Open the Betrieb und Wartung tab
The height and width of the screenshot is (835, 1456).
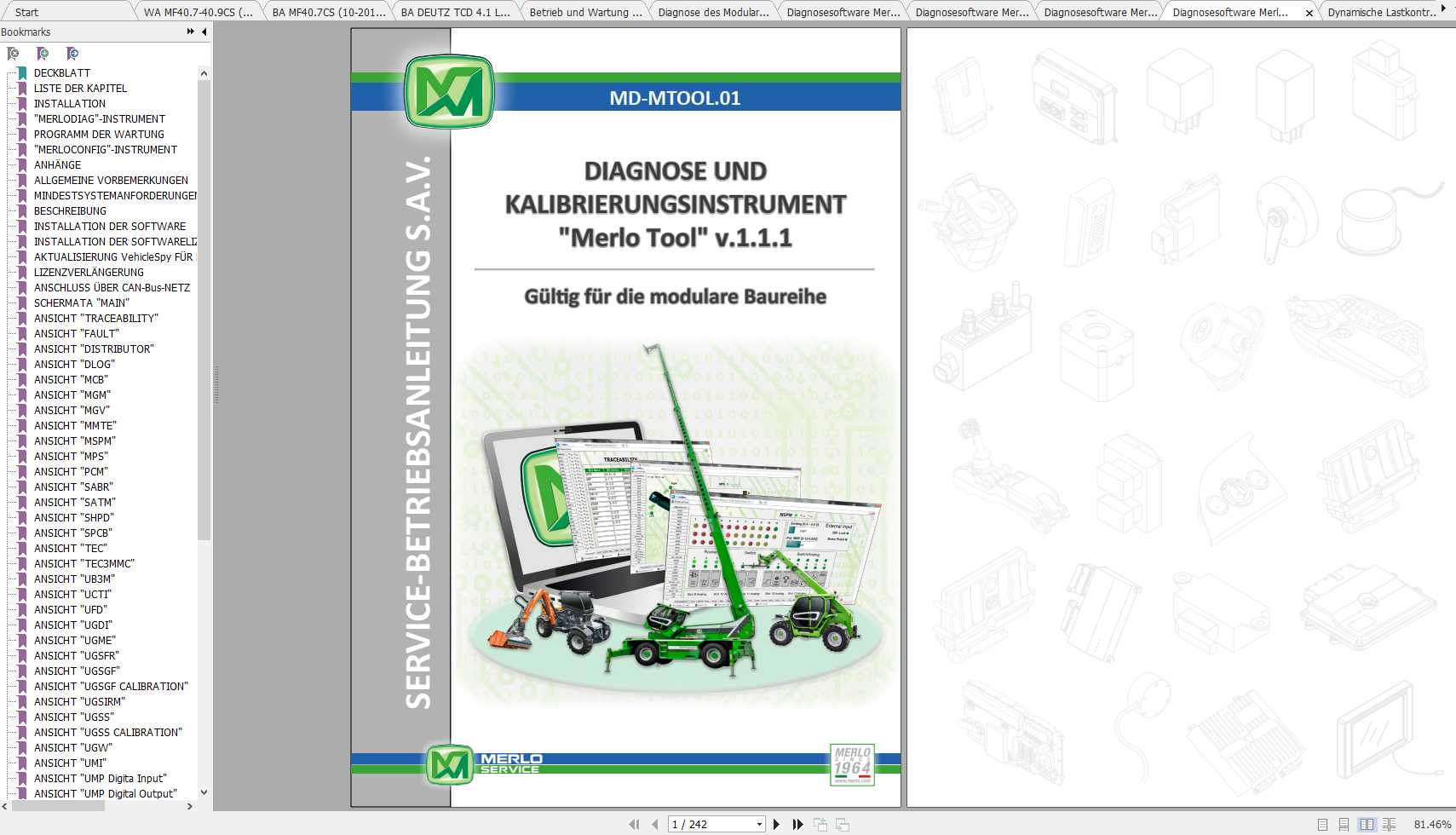586,12
